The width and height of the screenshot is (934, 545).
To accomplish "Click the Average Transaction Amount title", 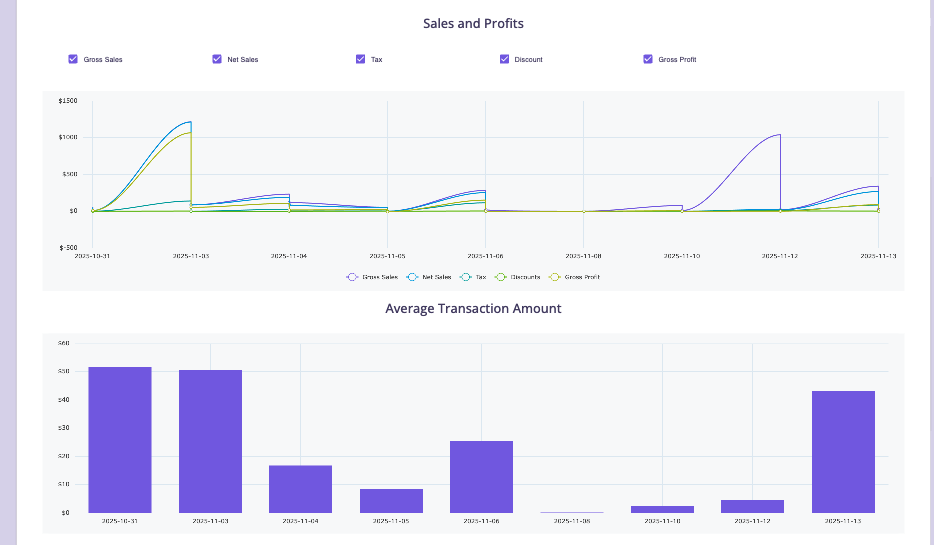I will click(473, 309).
